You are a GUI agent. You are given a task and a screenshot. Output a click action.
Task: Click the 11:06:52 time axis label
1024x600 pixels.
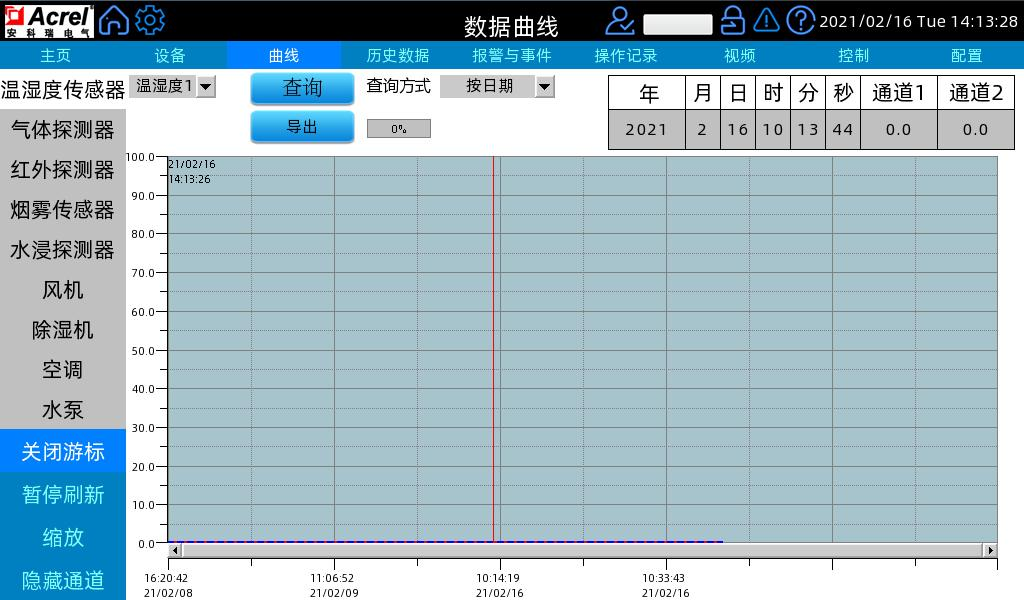coord(332,578)
